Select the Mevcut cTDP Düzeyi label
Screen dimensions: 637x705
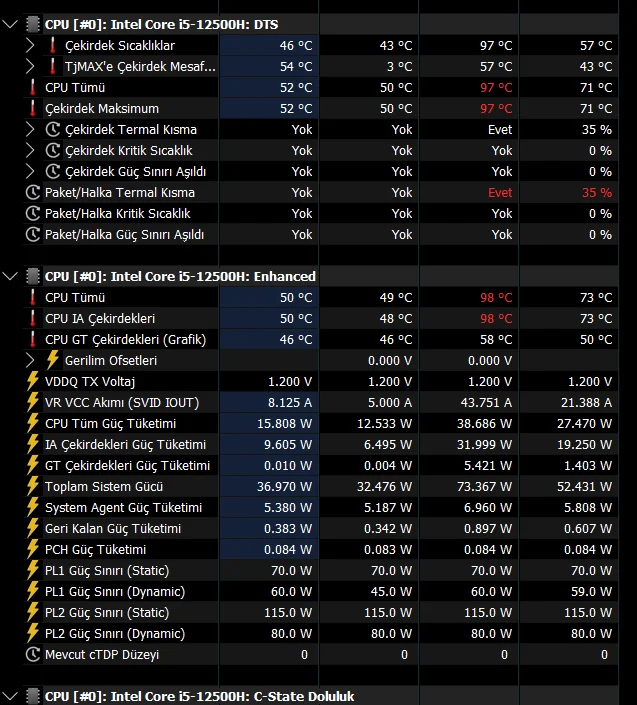point(102,655)
